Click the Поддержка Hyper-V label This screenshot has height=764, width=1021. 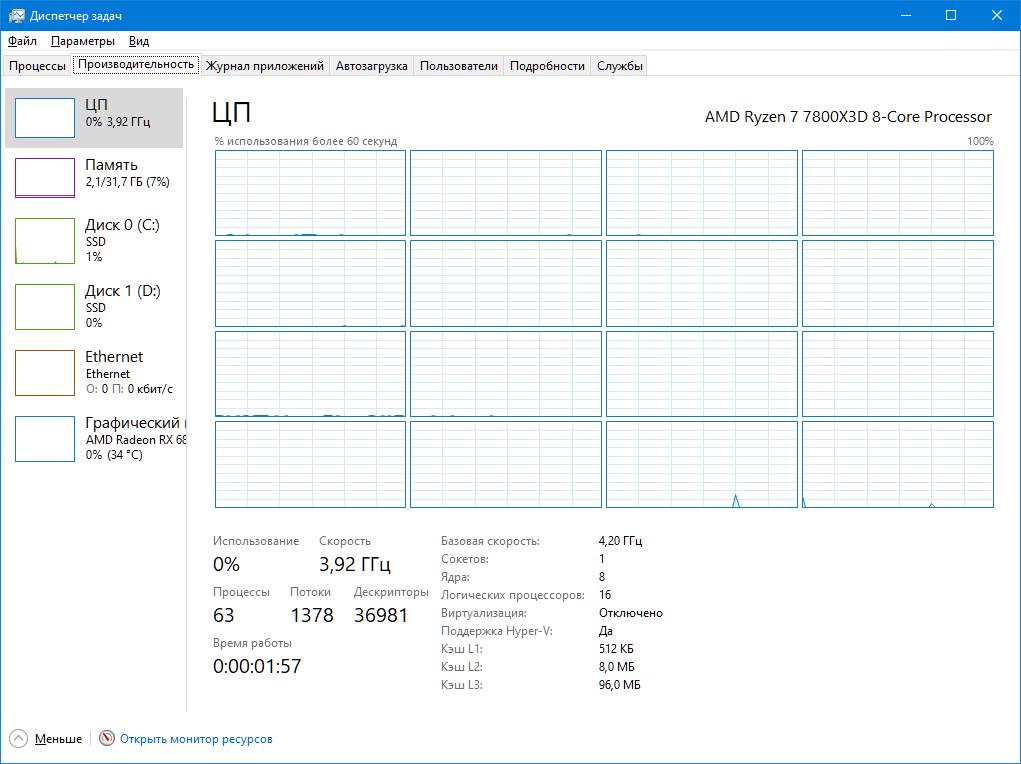pyautogui.click(x=497, y=630)
